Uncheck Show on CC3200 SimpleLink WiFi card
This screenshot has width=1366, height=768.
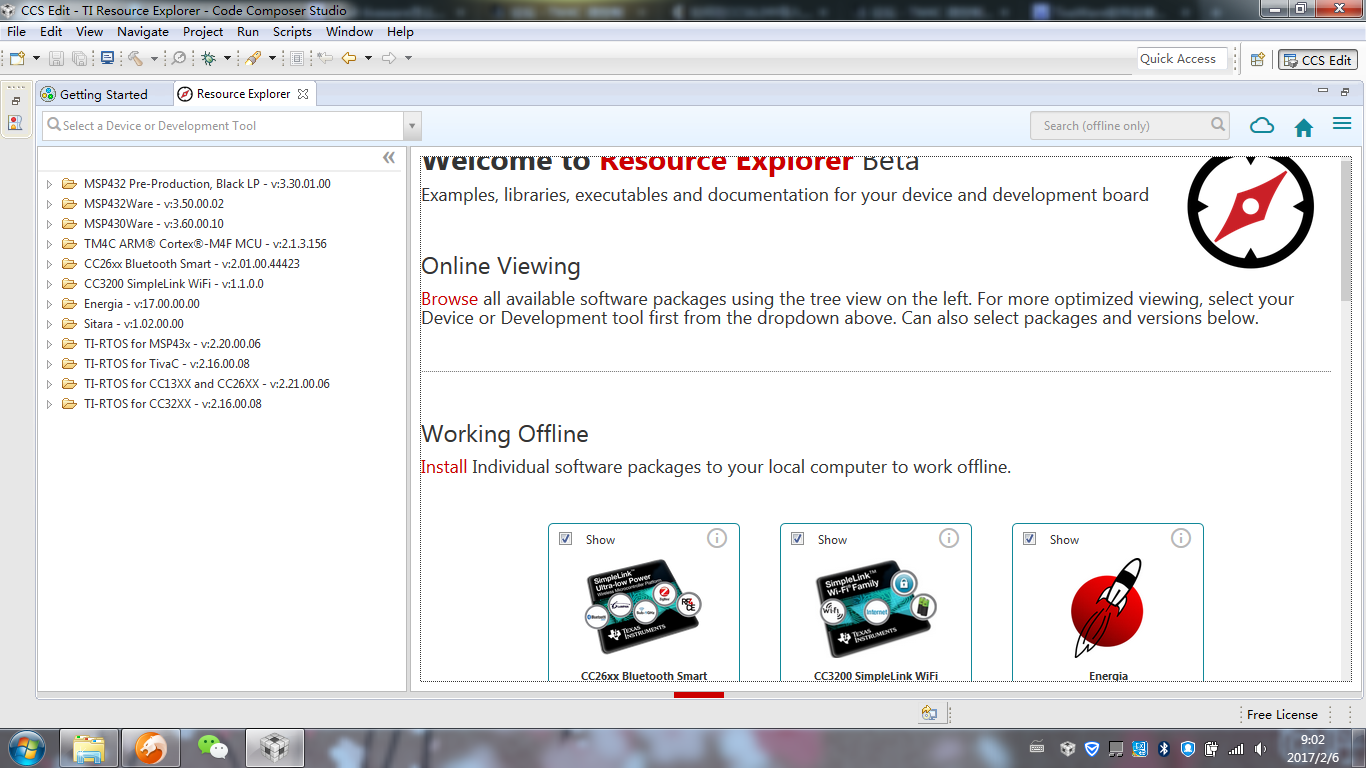[x=798, y=539]
